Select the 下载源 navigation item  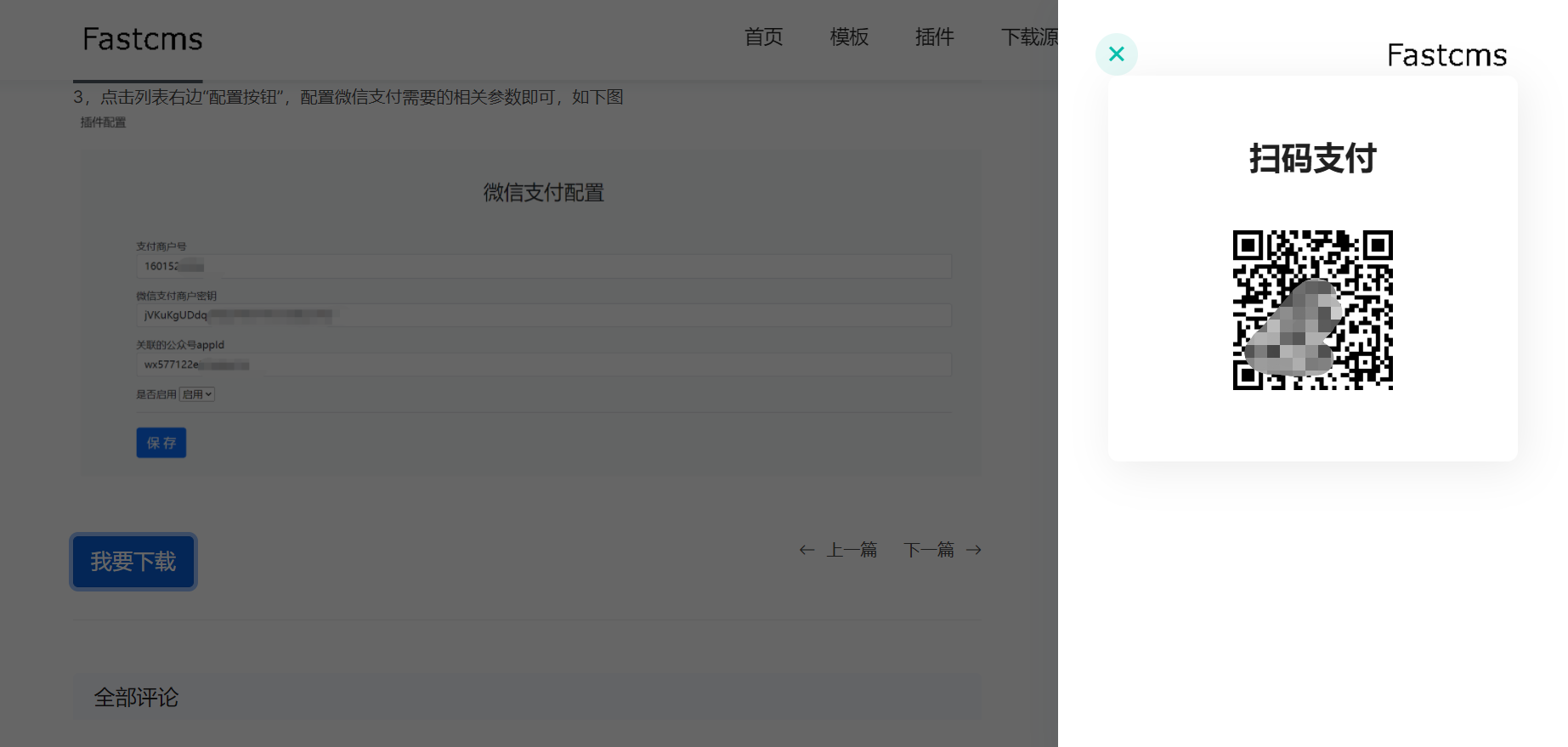click(x=1029, y=37)
